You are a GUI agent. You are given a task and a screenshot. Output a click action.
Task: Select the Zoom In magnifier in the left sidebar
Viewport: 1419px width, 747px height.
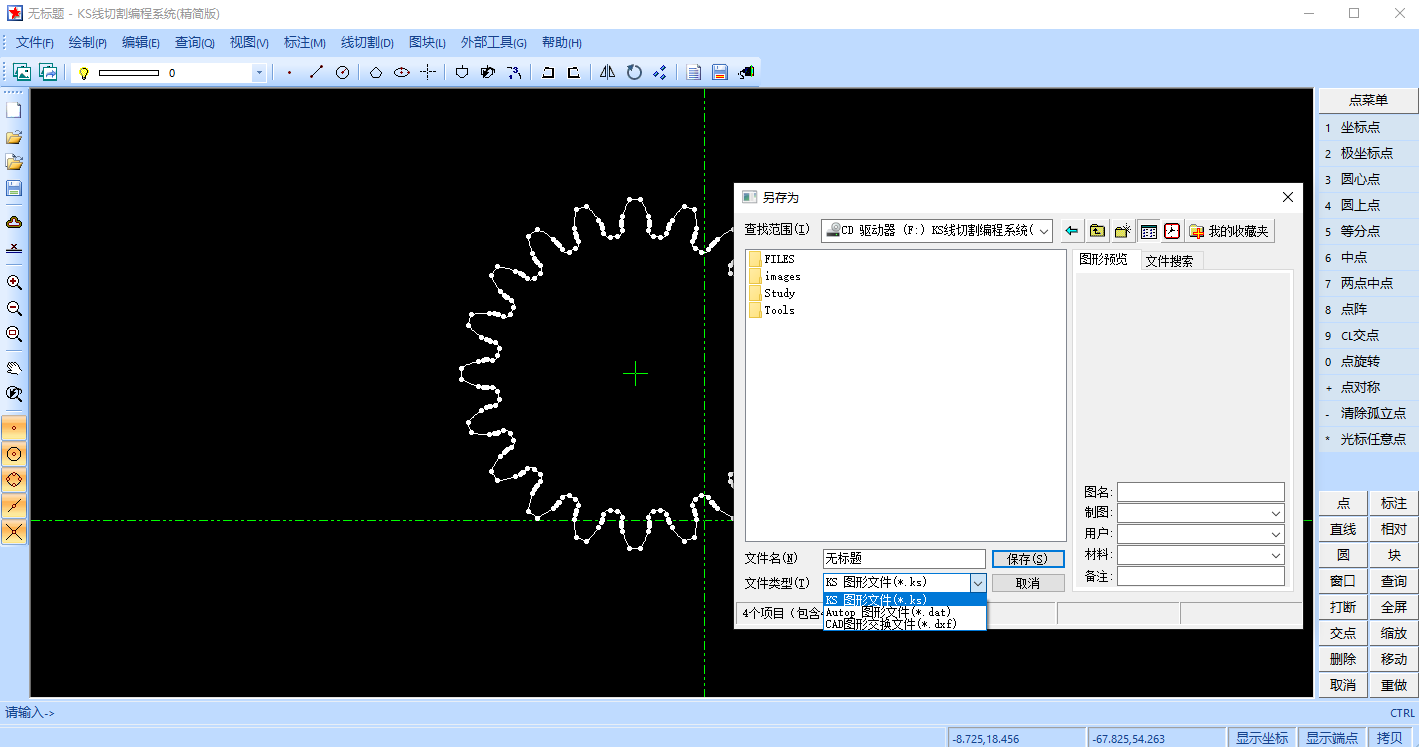click(13, 283)
